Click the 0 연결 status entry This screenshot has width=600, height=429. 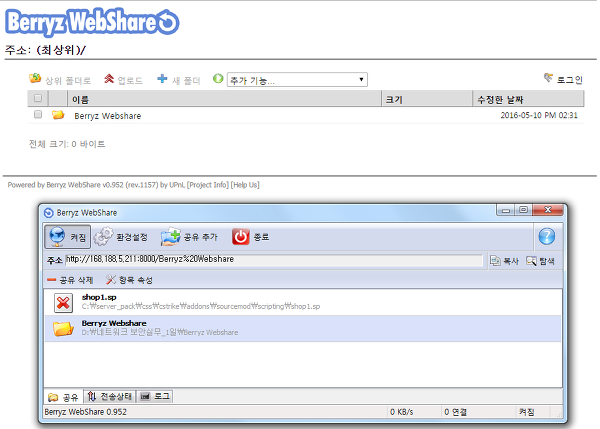click(x=455, y=412)
